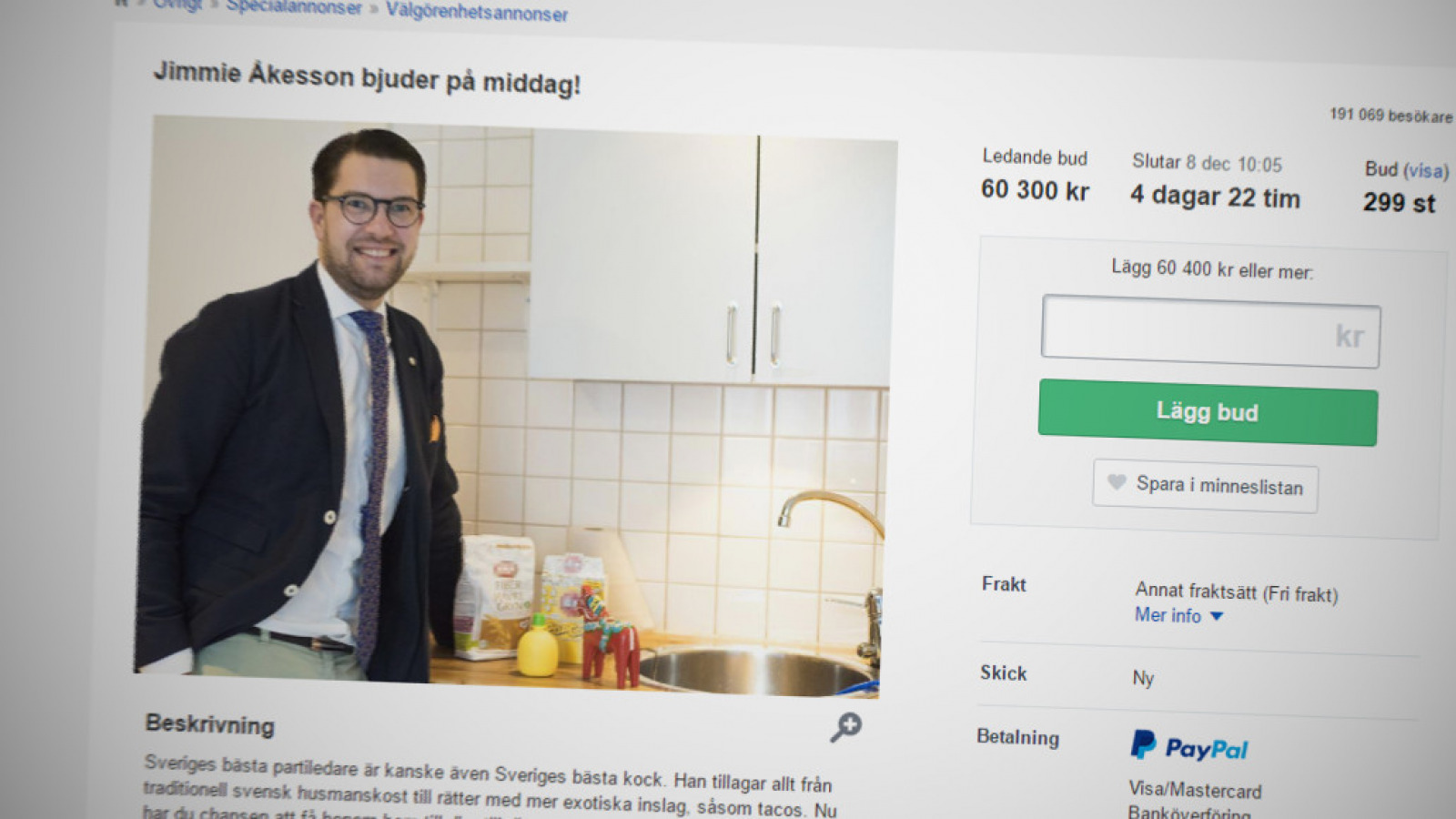Click the listing title Jimmie Åkesson bjuder på middag

coord(367,77)
